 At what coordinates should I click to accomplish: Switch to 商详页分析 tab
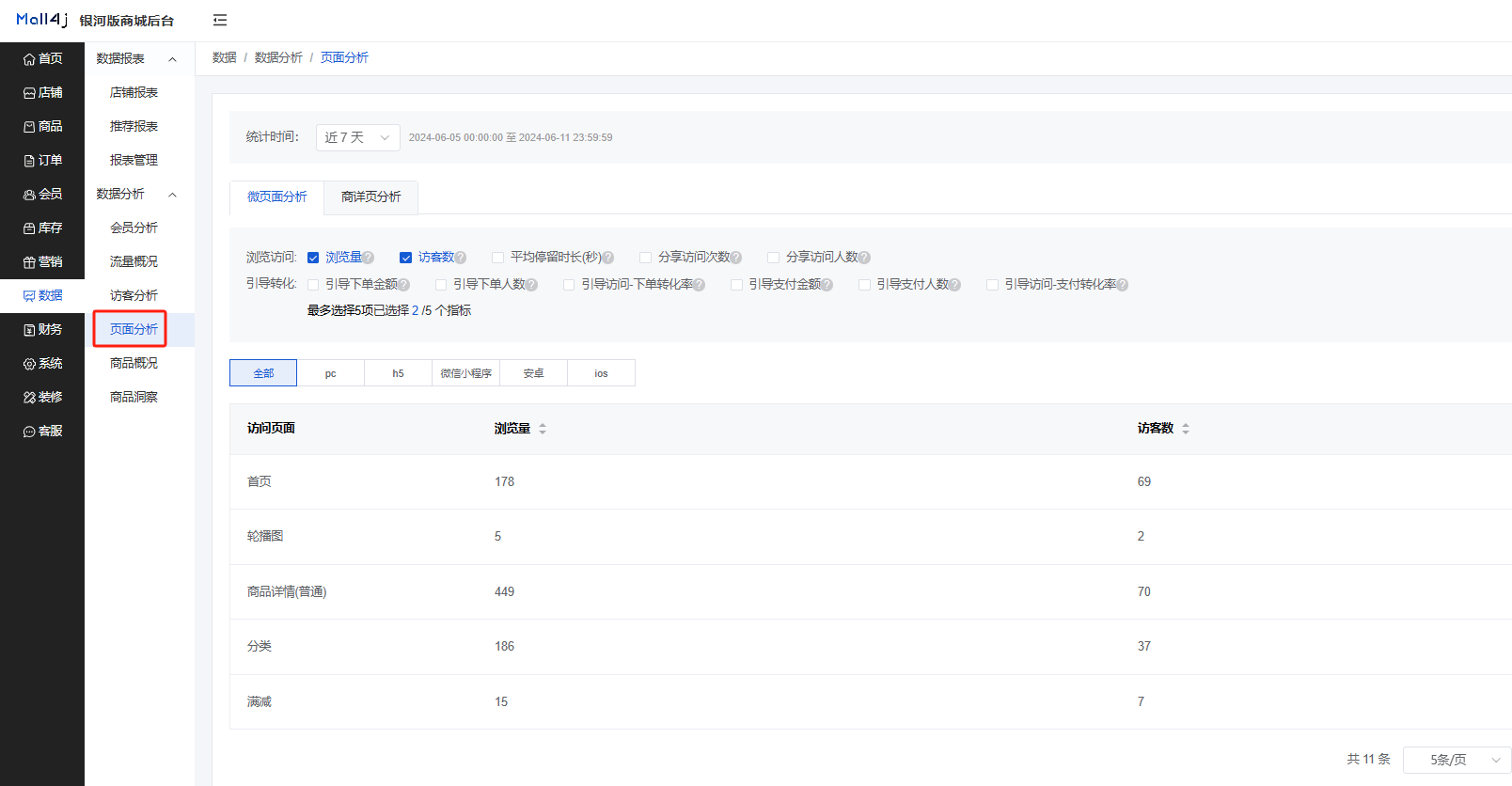[x=370, y=196]
